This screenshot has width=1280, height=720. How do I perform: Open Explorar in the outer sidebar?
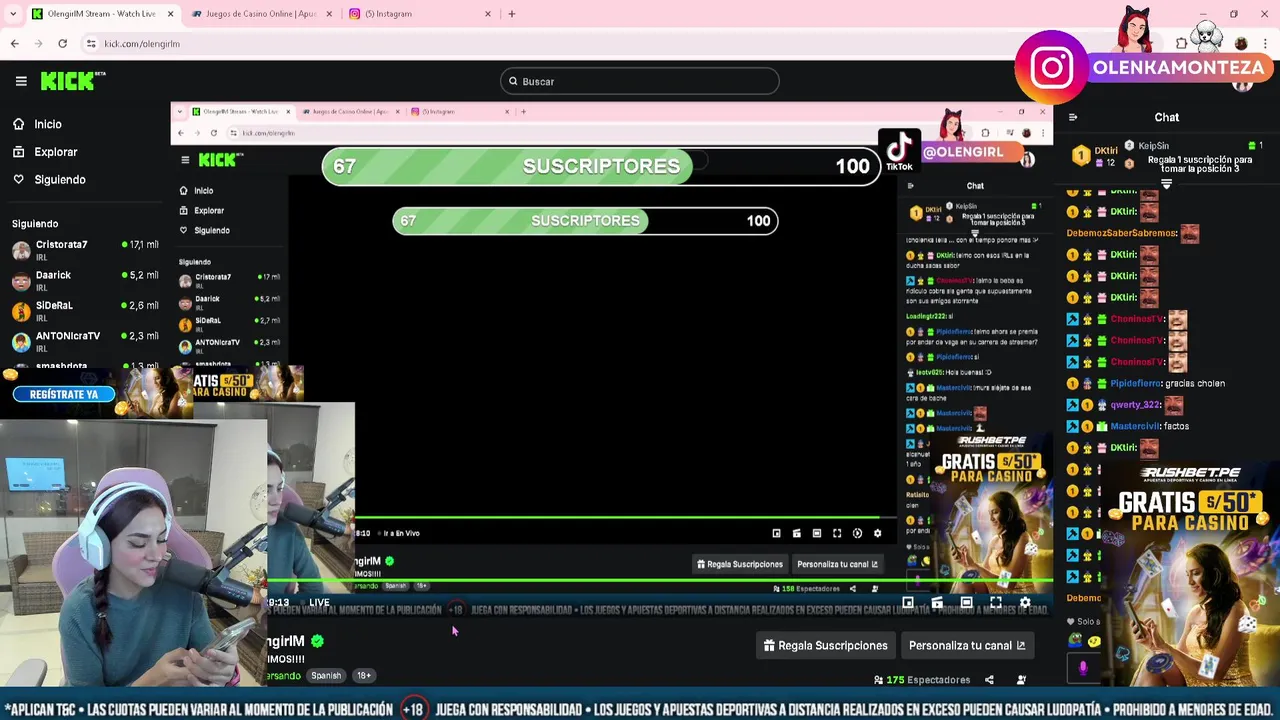pyautogui.click(x=45, y=152)
